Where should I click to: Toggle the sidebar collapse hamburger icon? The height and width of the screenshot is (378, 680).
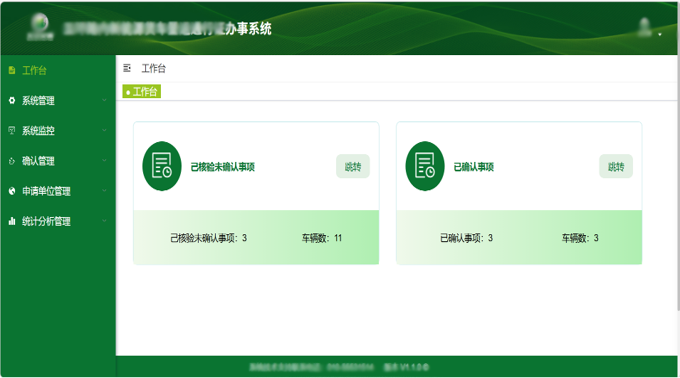127,68
